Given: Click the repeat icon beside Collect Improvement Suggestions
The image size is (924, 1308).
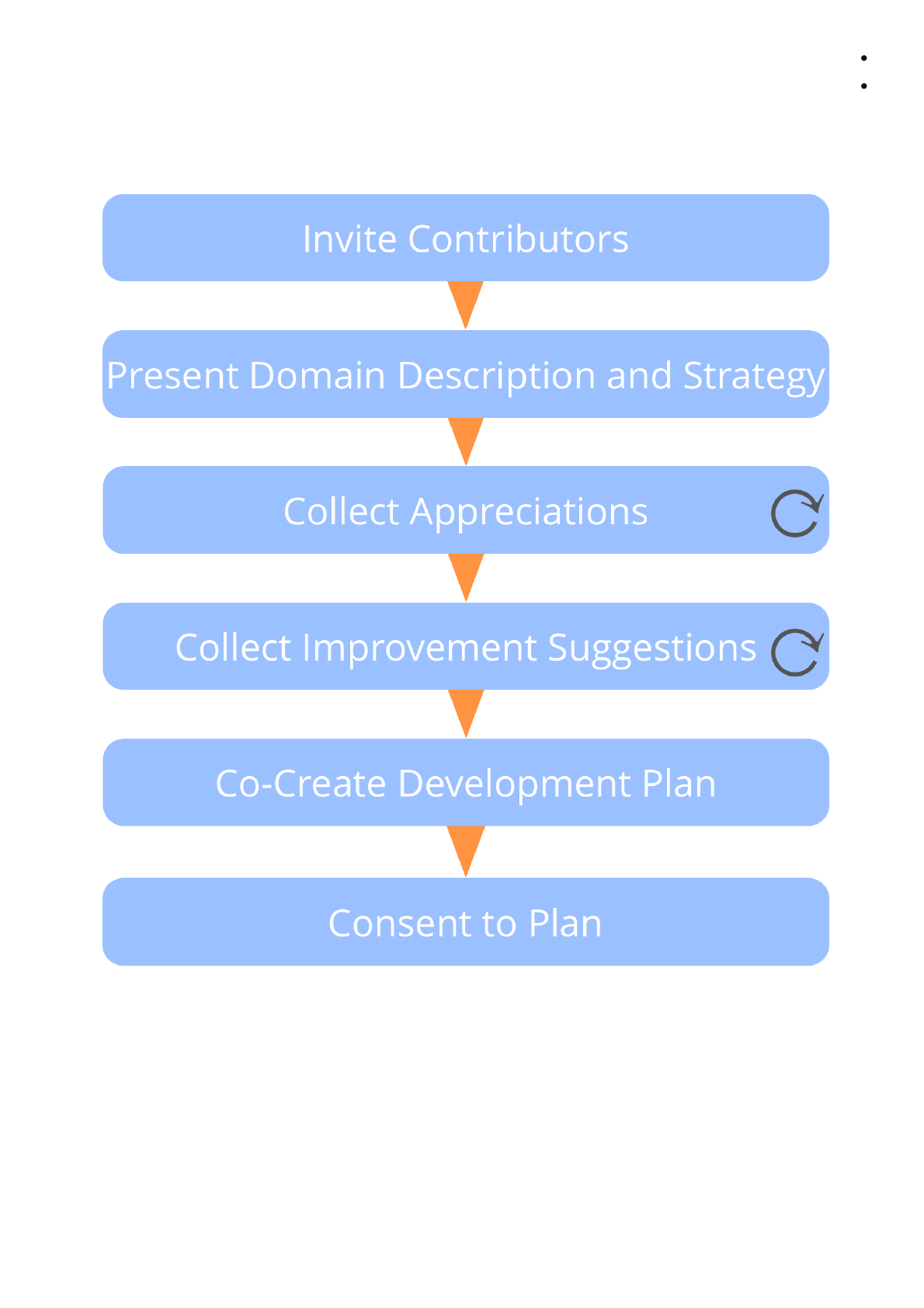Looking at the screenshot, I should [x=796, y=652].
